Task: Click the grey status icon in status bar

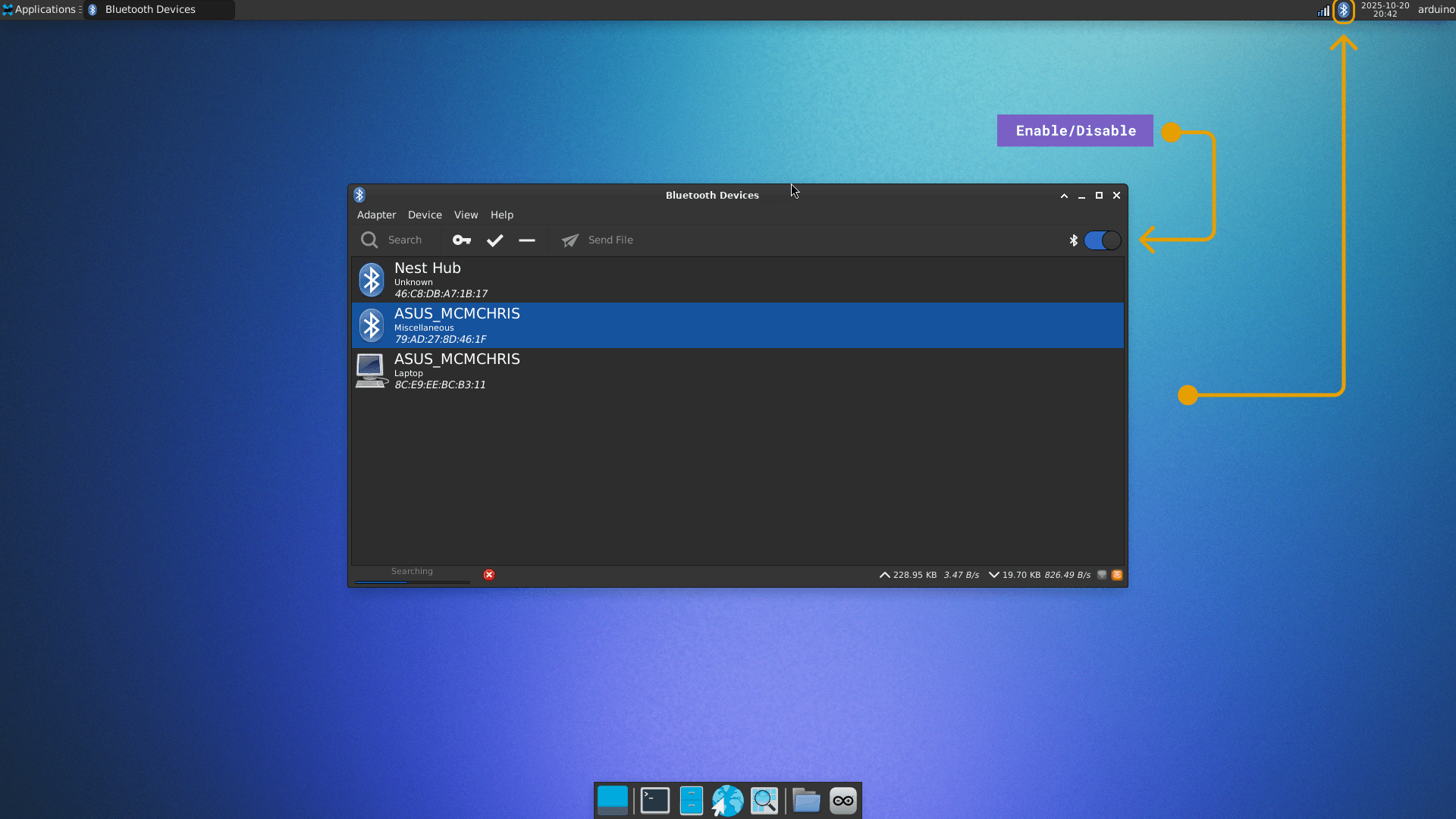Action: [1103, 576]
